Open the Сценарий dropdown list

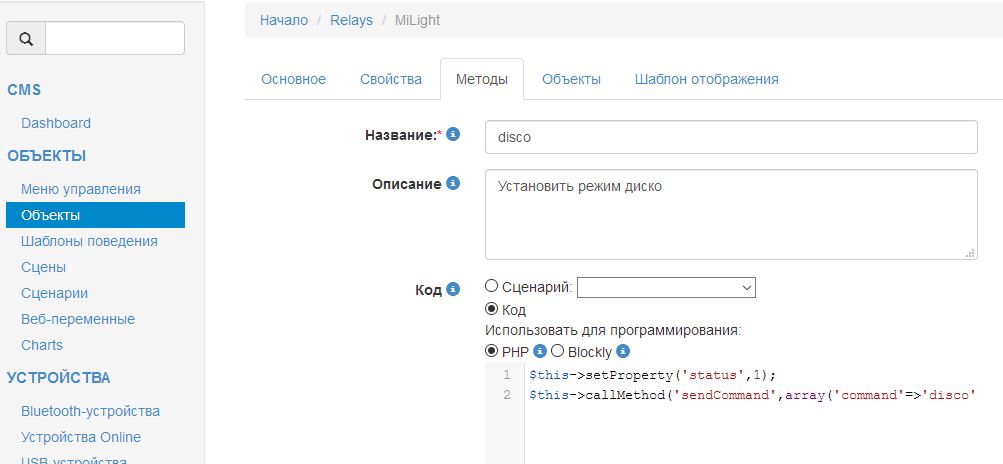tap(666, 288)
